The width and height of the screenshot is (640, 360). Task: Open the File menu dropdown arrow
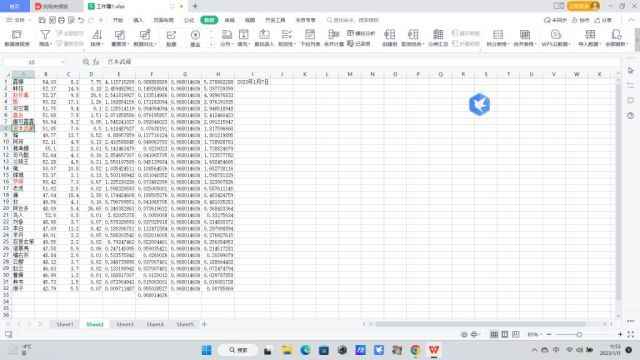[x=29, y=20]
